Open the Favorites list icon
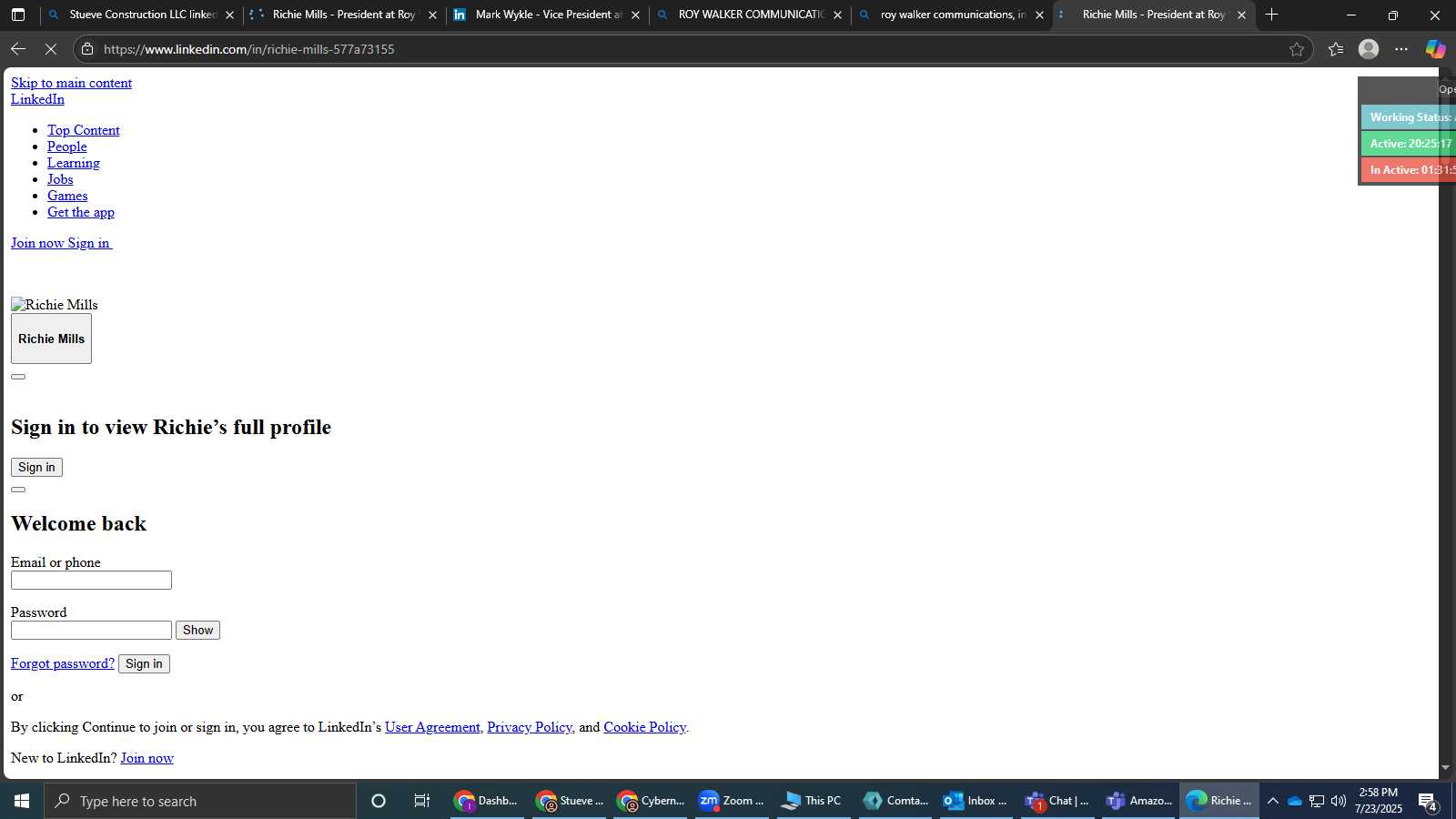The width and height of the screenshot is (1456, 819). coord(1335,49)
